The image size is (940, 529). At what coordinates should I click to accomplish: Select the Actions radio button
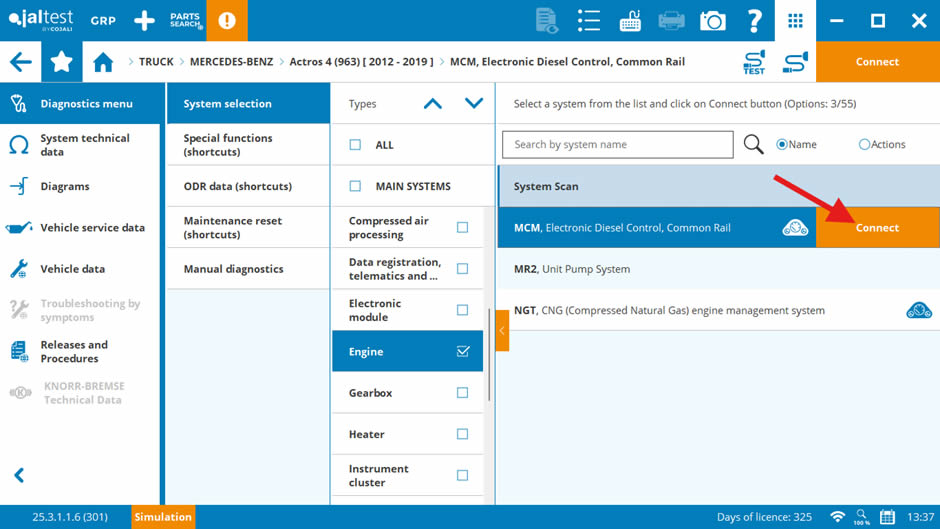[x=864, y=145]
